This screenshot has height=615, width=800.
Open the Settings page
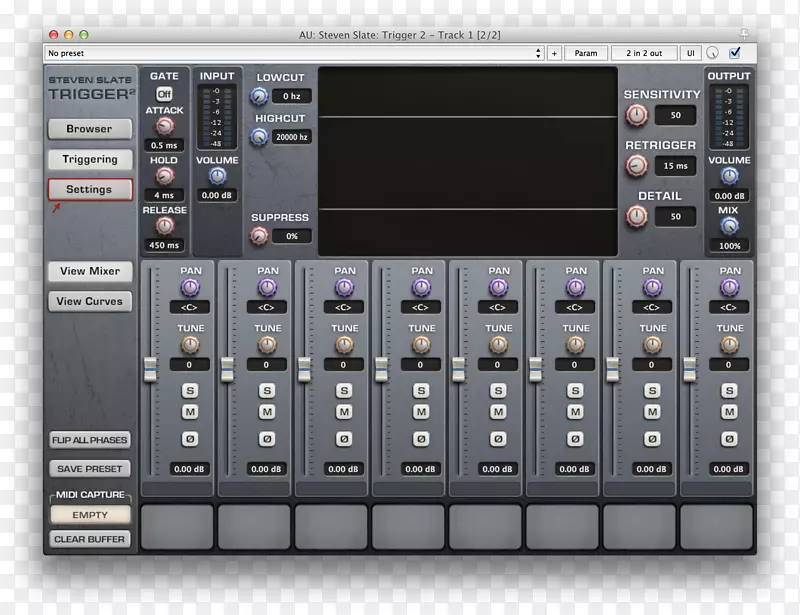coord(90,189)
